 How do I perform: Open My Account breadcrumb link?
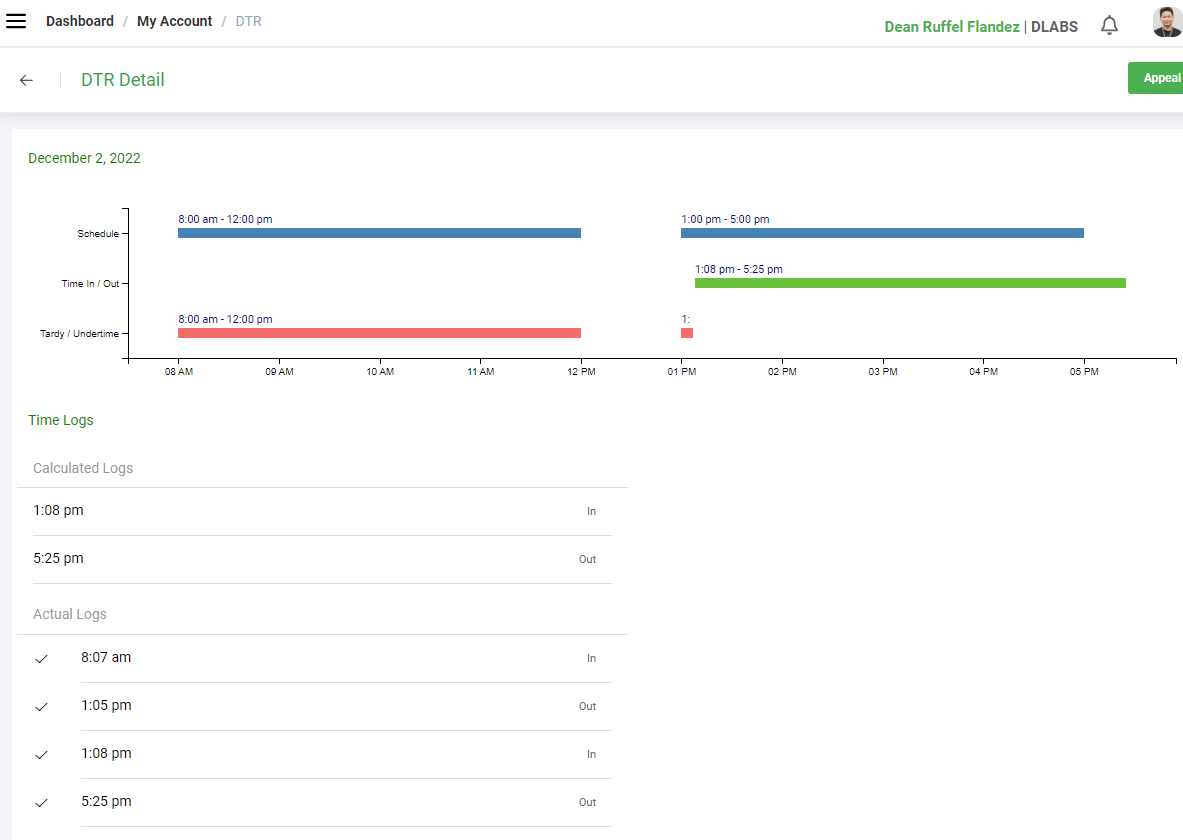coord(174,21)
